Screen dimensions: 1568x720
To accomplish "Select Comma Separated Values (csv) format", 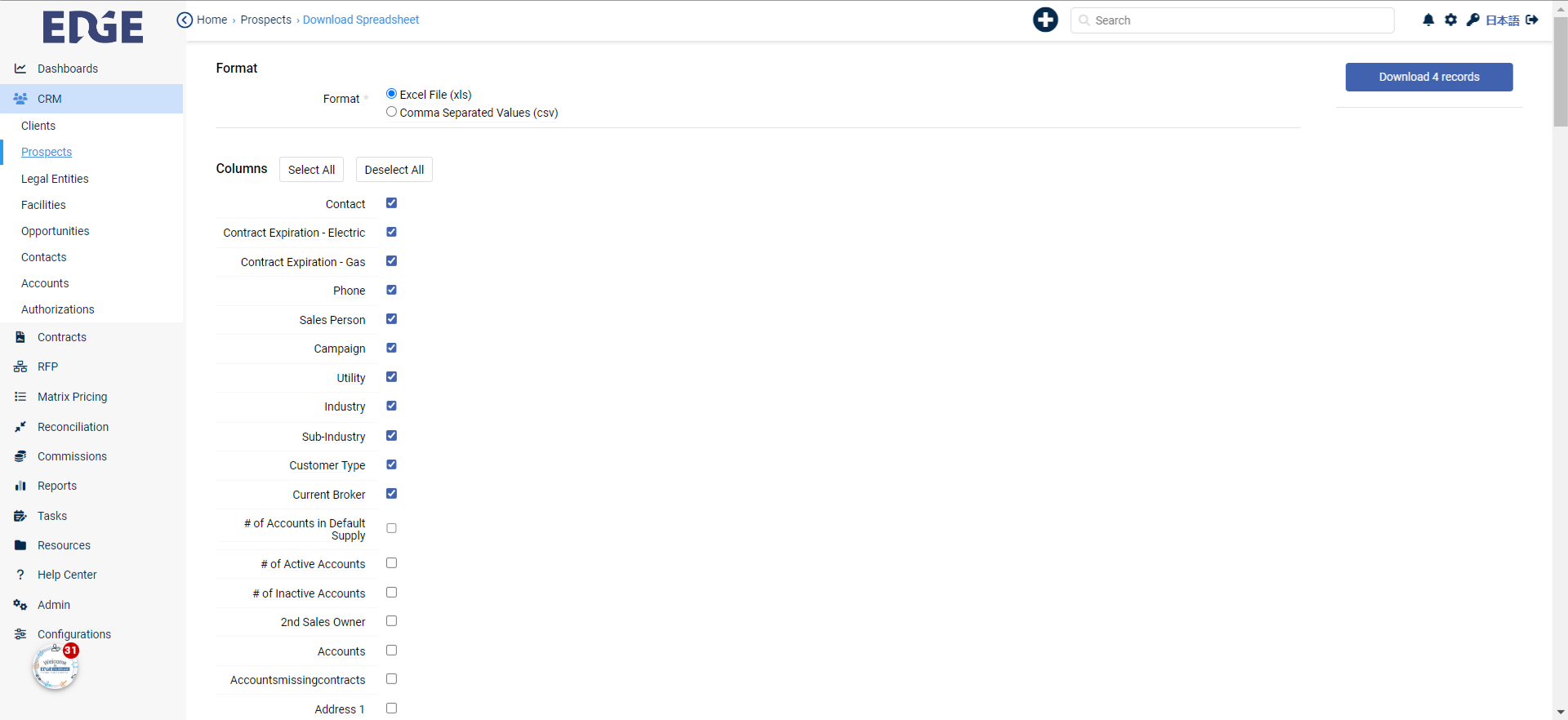I will tap(391, 112).
